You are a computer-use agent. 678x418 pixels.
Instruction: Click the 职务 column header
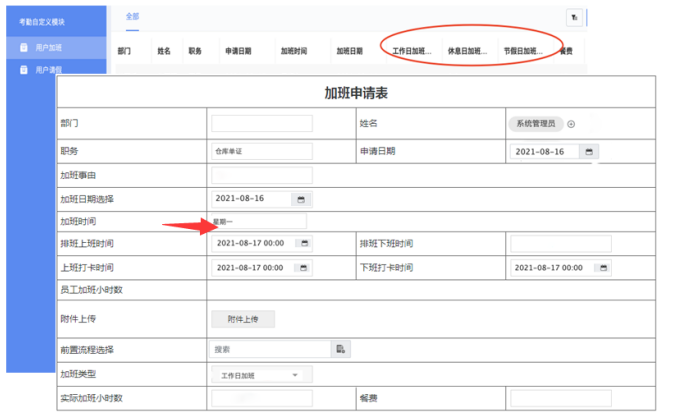pos(195,51)
